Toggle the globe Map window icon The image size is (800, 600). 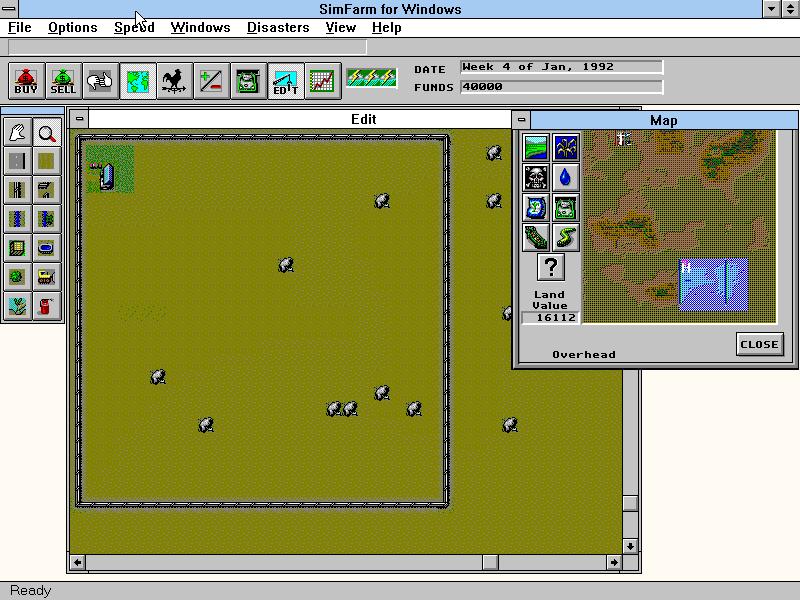138,81
